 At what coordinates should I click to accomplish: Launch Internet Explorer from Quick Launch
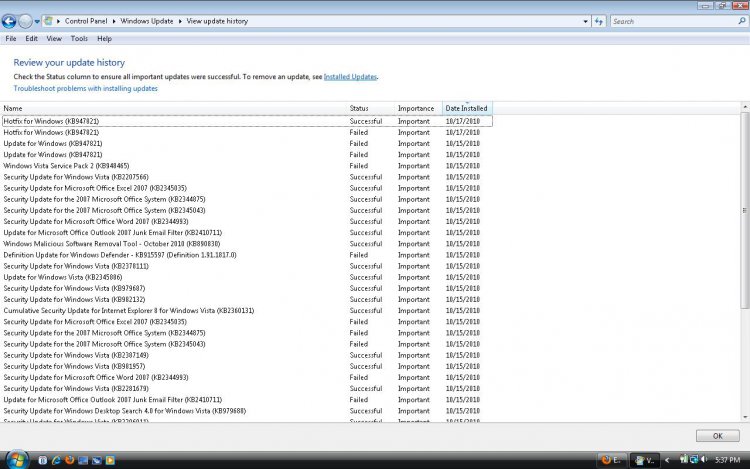point(56,460)
